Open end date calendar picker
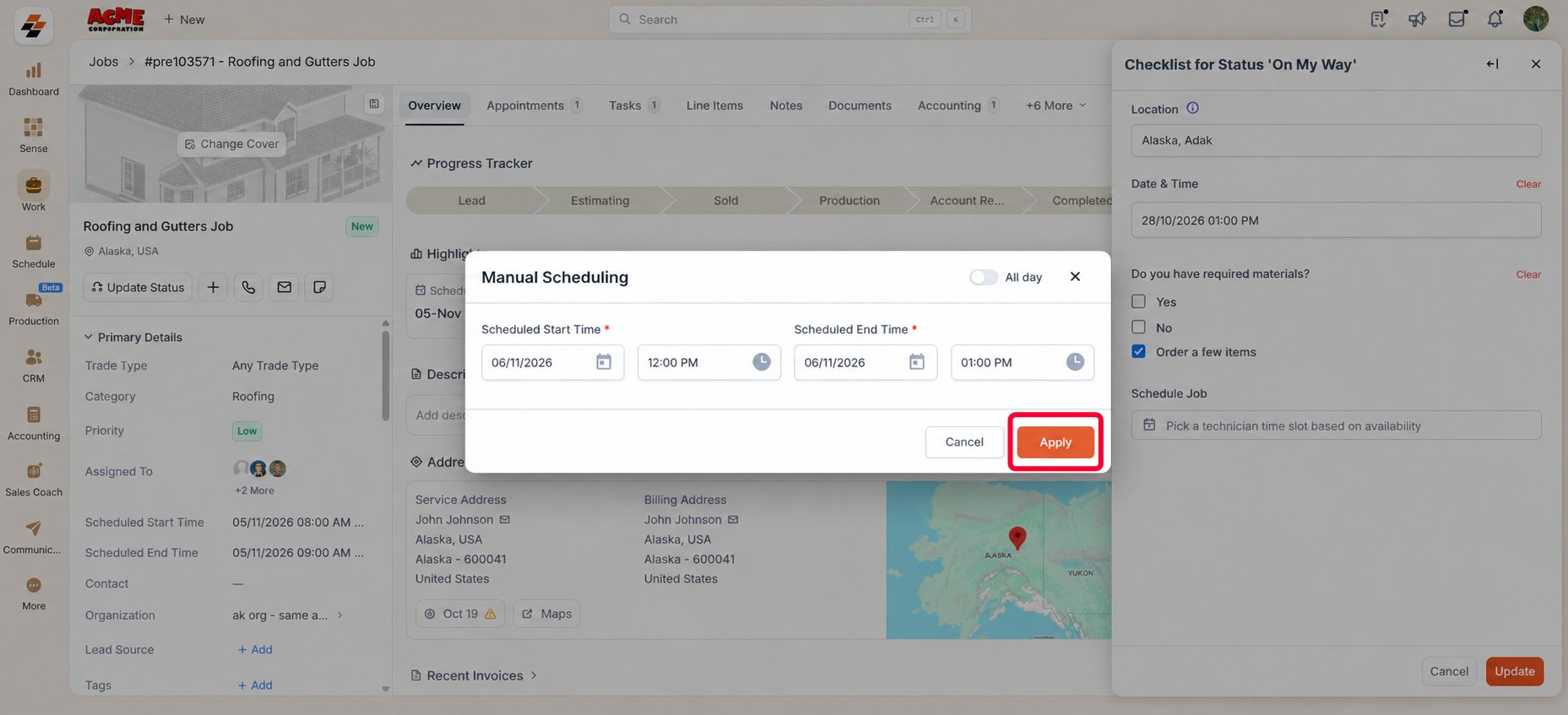Screen dimensions: 1568x715 click(917, 362)
